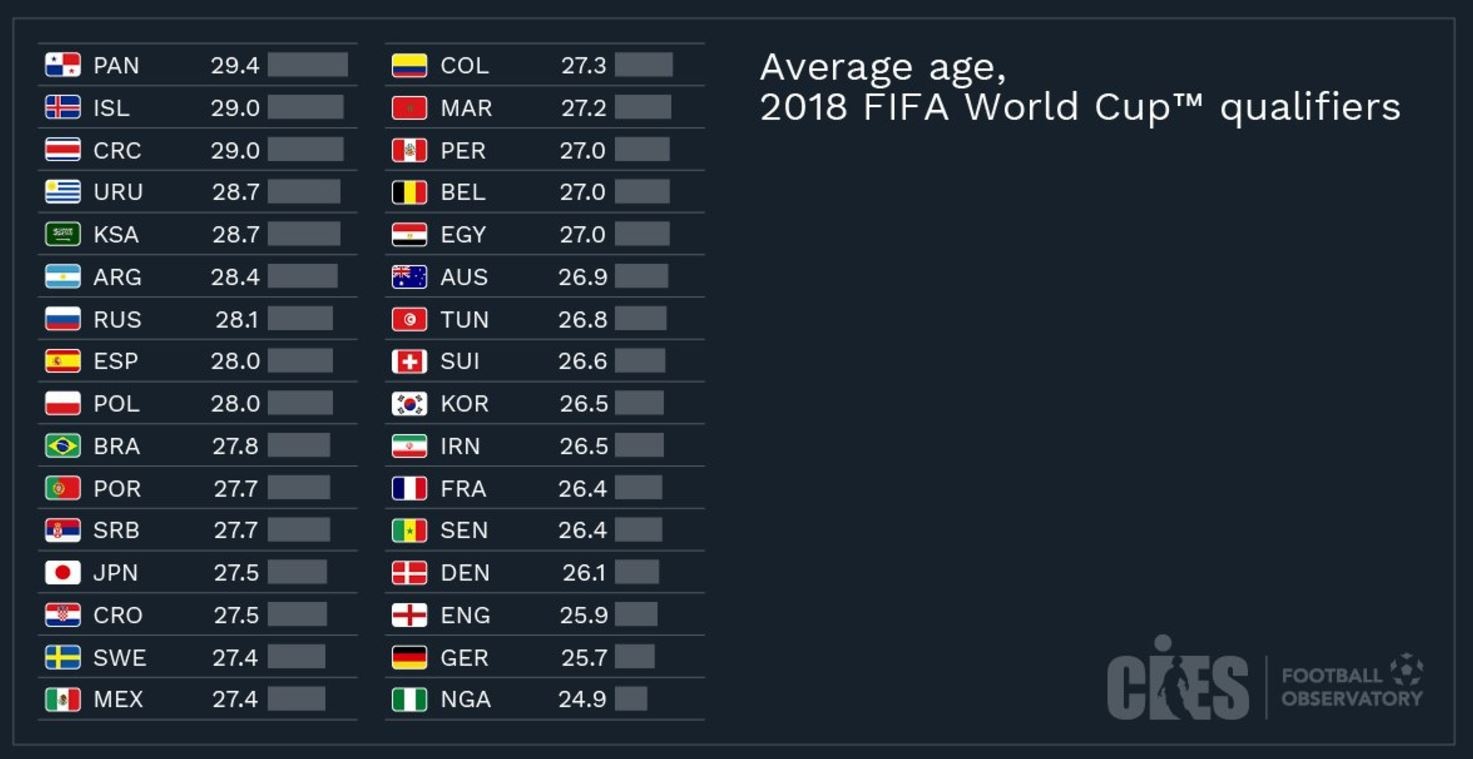Click the Australia flag icon
The height and width of the screenshot is (759, 1473).
click(x=409, y=277)
